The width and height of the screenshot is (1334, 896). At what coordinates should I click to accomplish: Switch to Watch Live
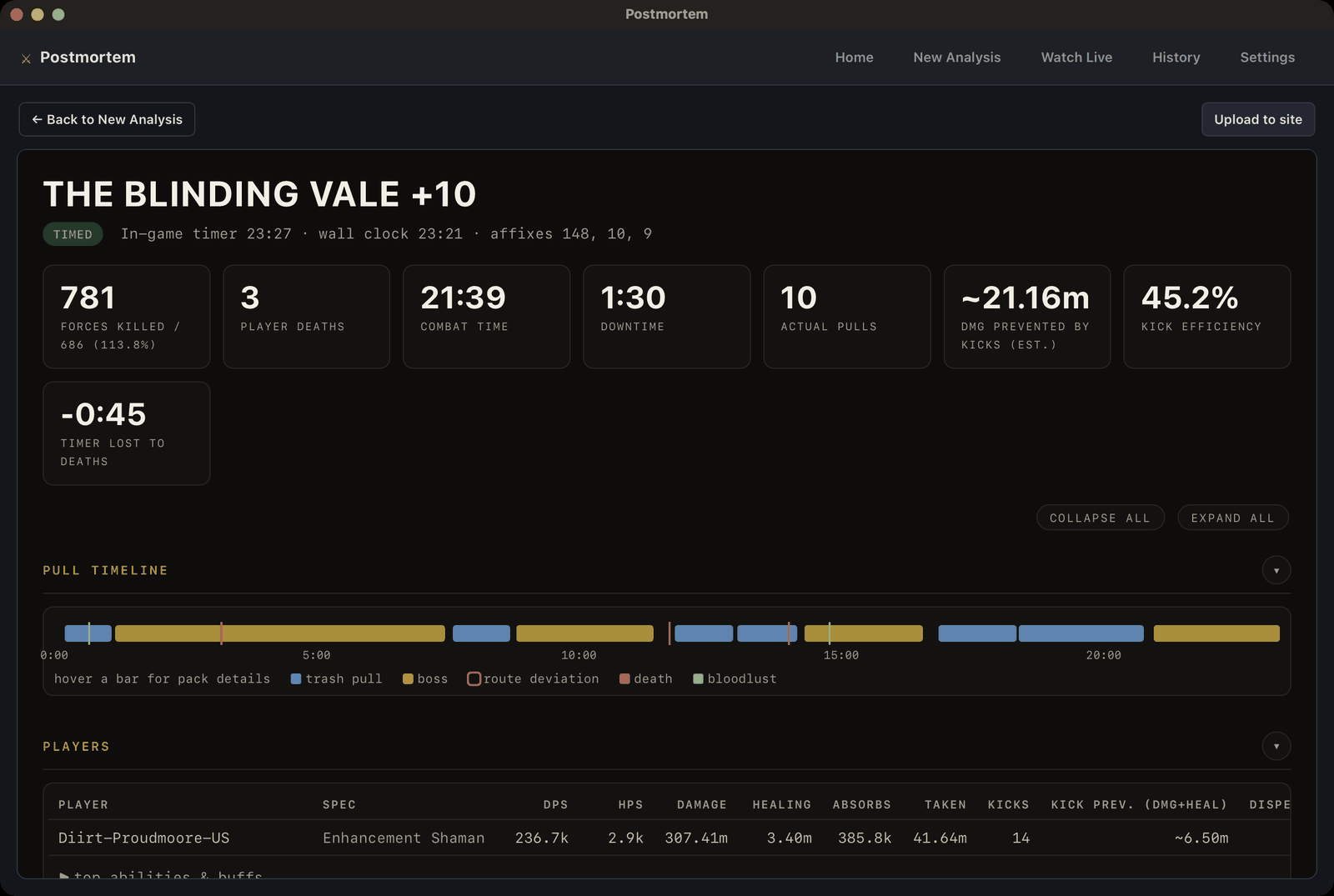[x=1076, y=58]
